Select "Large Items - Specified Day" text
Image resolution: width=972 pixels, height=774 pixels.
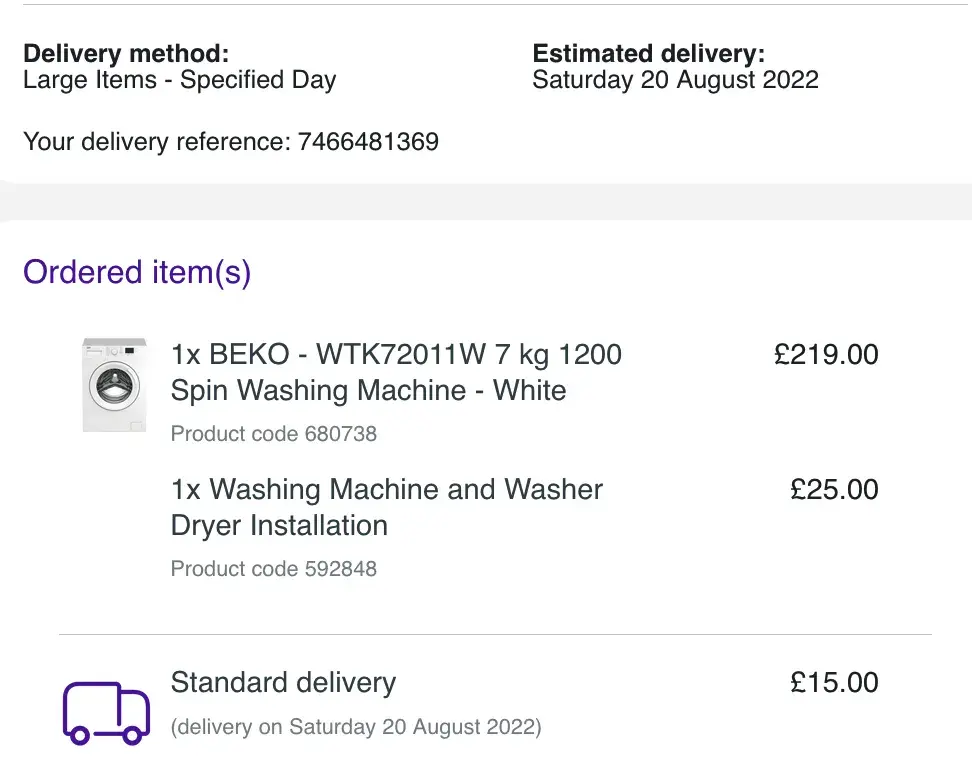(x=180, y=80)
